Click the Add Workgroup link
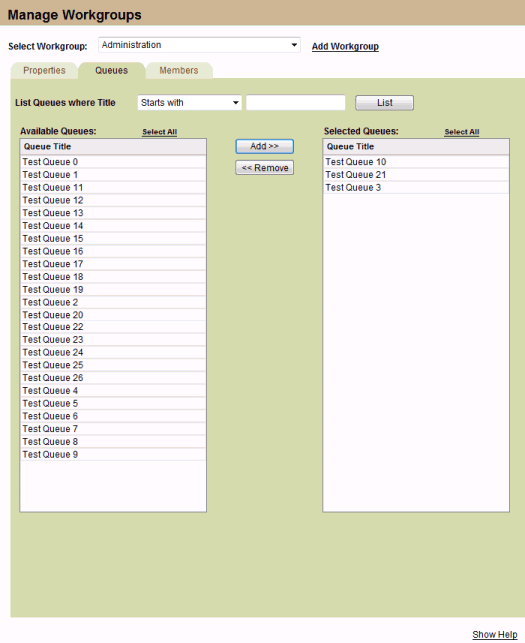This screenshot has width=525, height=643. point(345,46)
